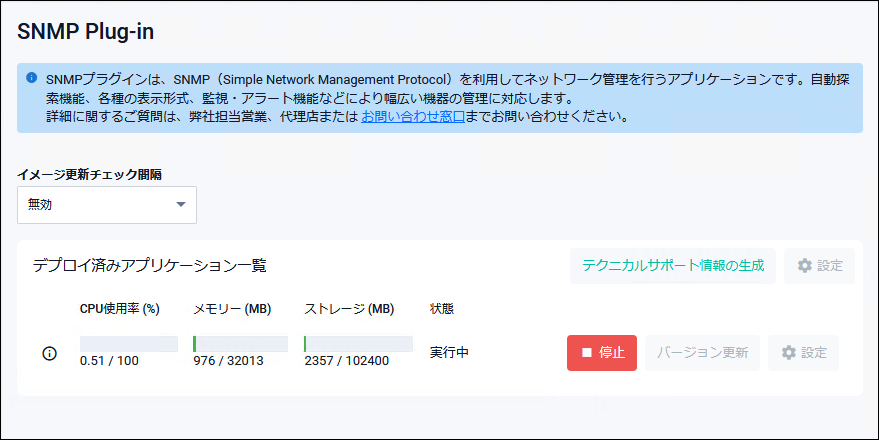
Task: Click the circled info icon beside CPU usage
Action: [49, 353]
